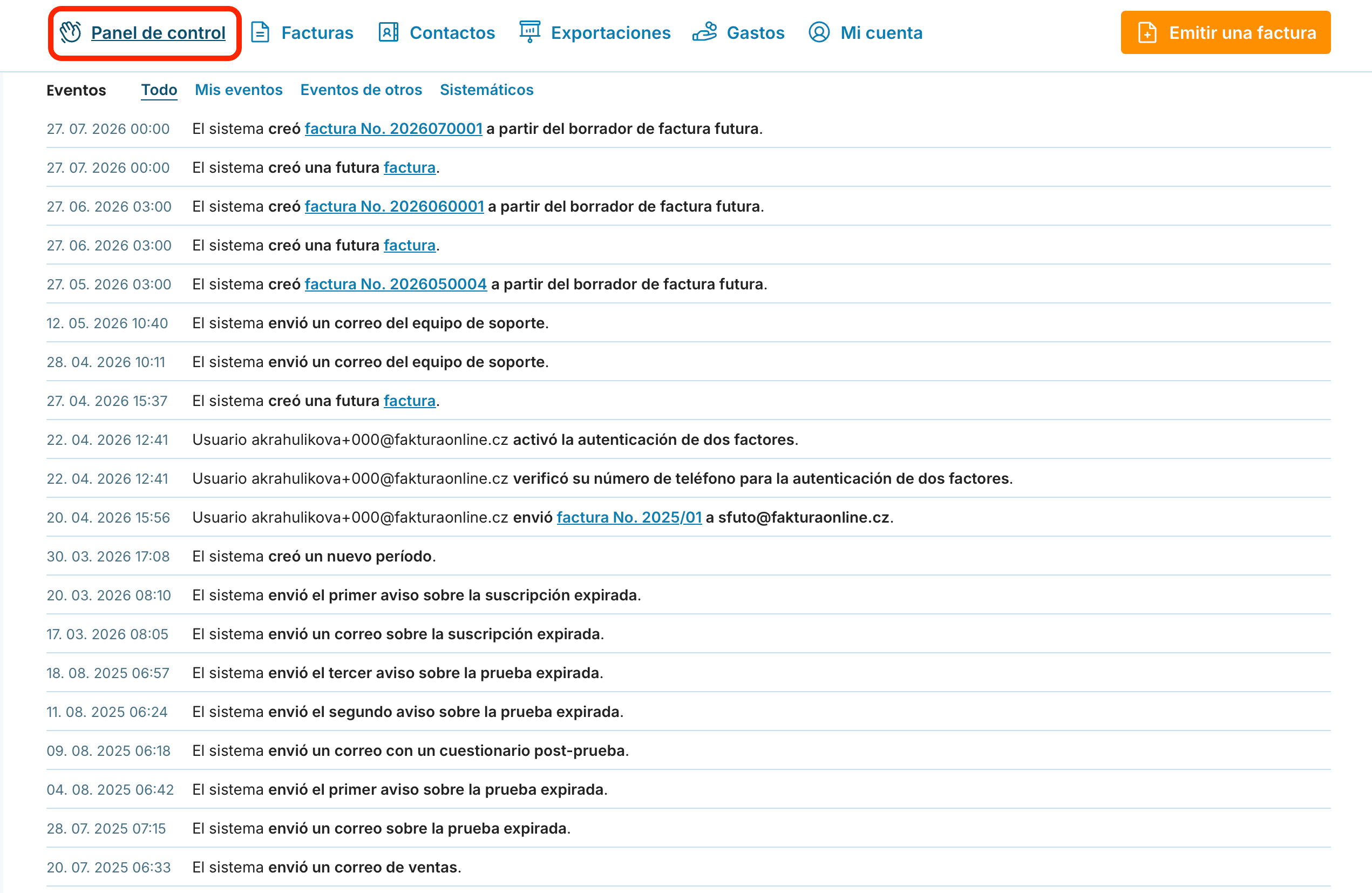Open the factura No. 2026050004 link

pos(396,284)
